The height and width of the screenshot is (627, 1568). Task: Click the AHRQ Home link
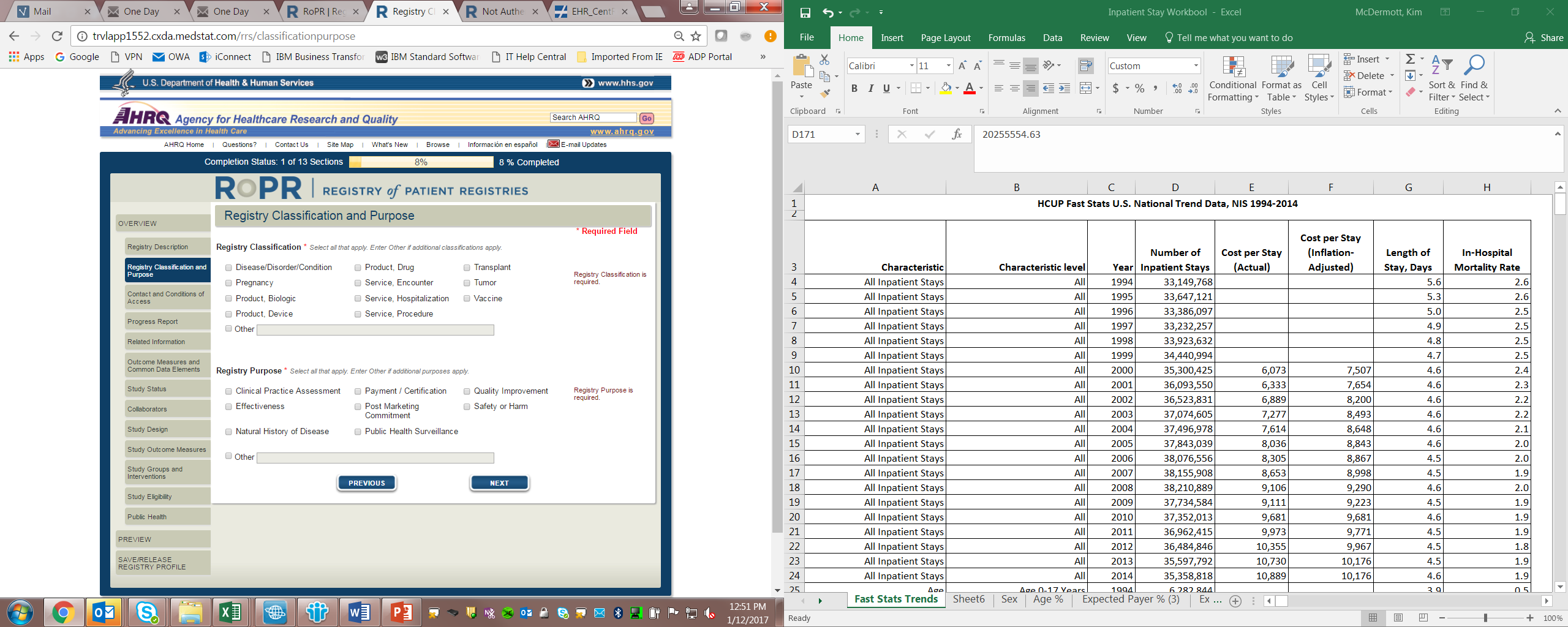click(x=184, y=145)
